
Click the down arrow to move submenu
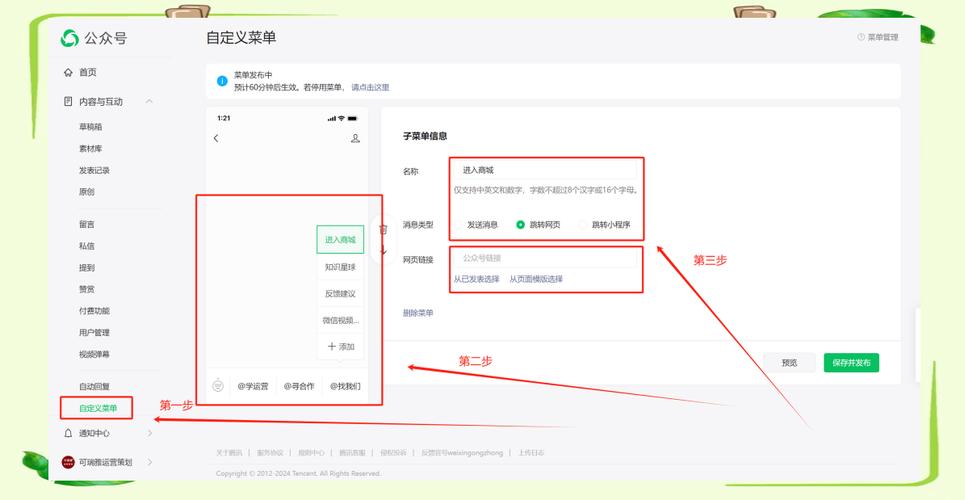(x=382, y=250)
